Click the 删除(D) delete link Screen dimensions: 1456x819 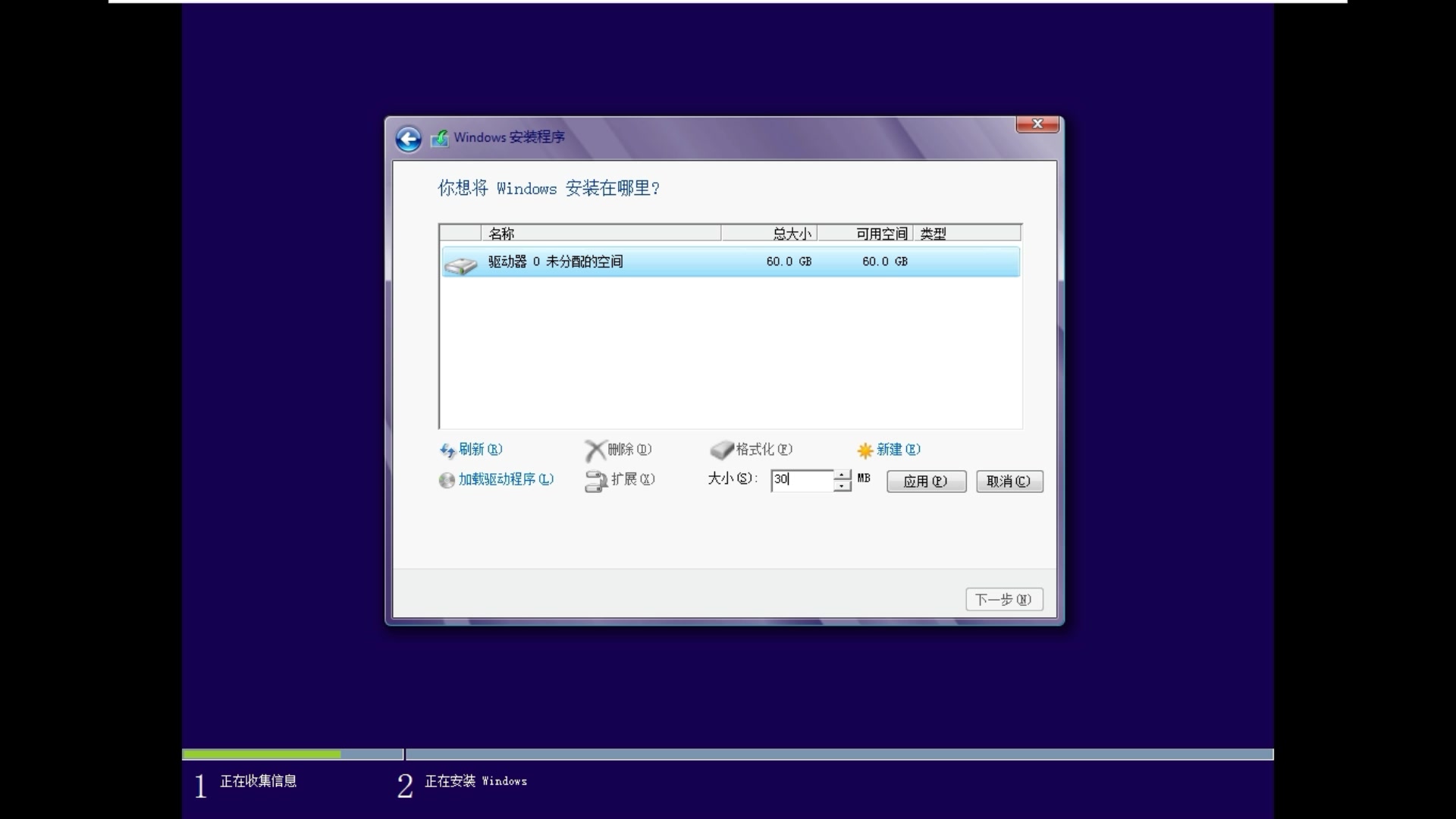(629, 450)
